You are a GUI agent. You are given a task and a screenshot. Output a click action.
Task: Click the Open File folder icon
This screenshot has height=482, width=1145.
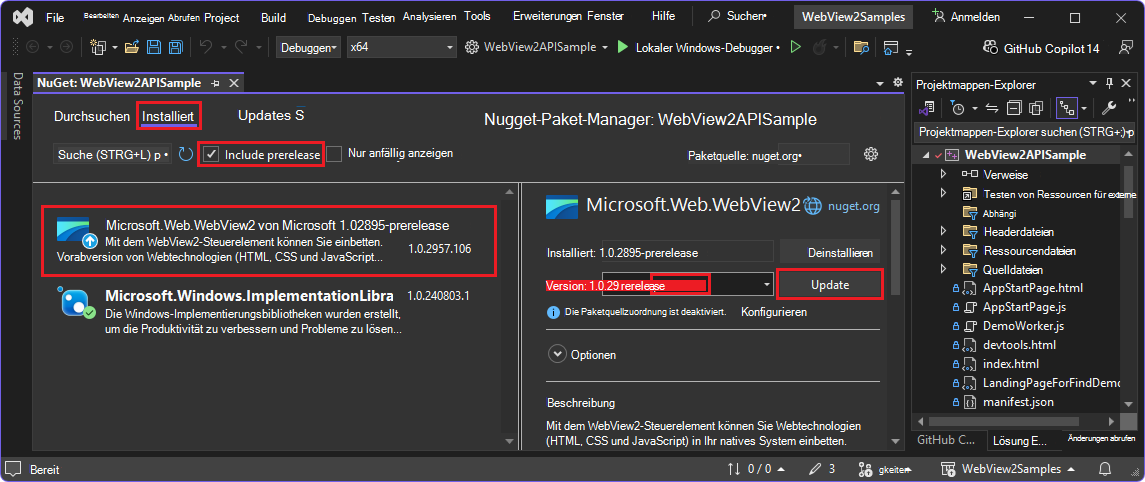point(132,47)
